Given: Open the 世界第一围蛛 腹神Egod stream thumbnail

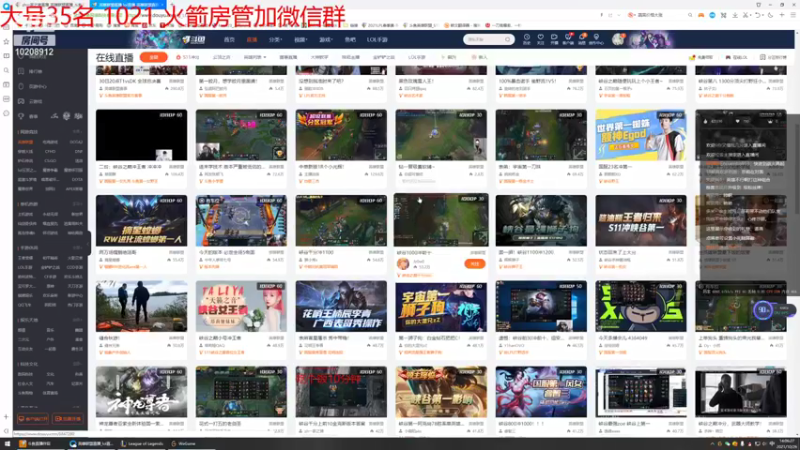Looking at the screenshot, I should (x=641, y=135).
